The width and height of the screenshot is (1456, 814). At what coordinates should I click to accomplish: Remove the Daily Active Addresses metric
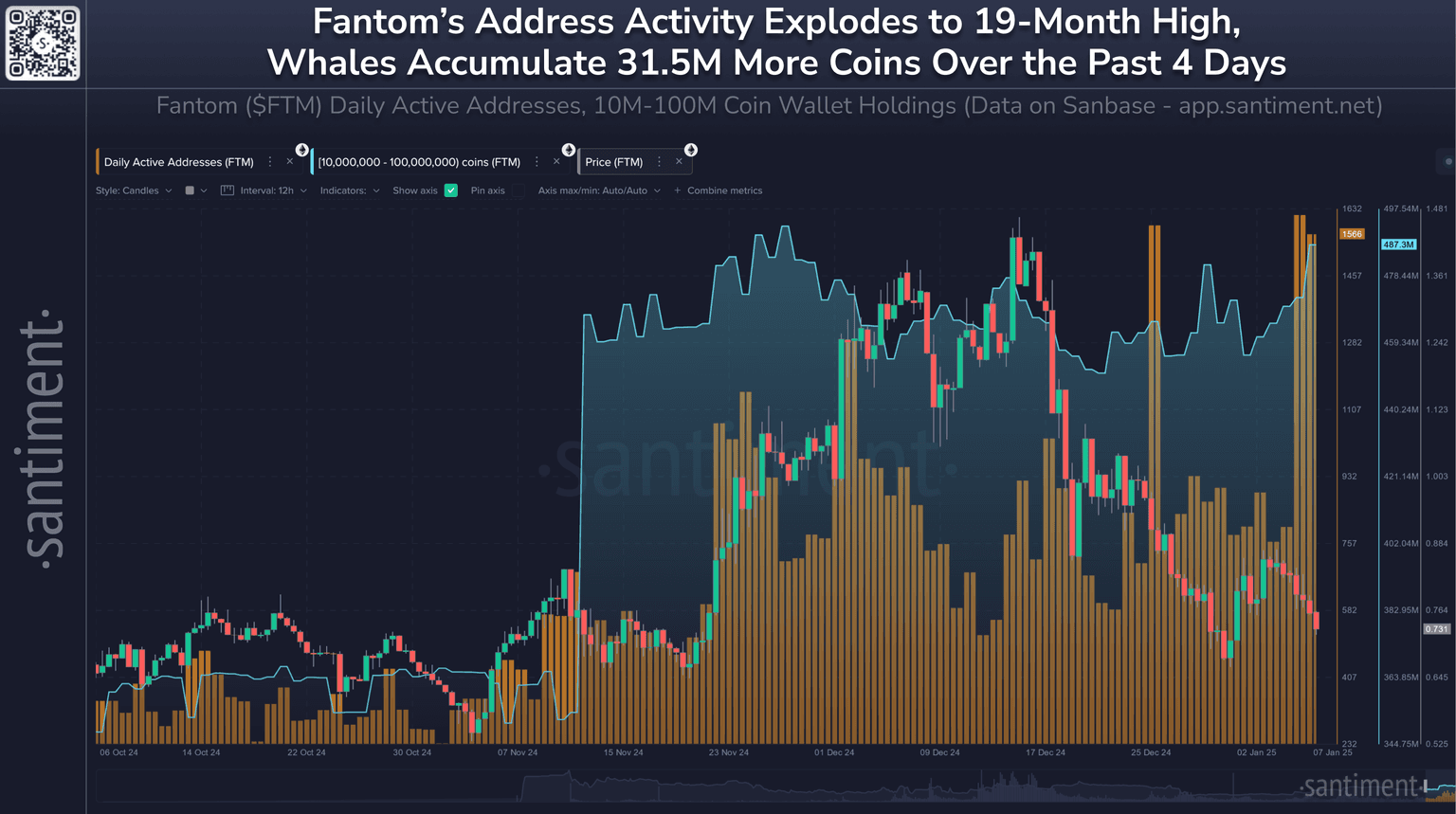[290, 162]
